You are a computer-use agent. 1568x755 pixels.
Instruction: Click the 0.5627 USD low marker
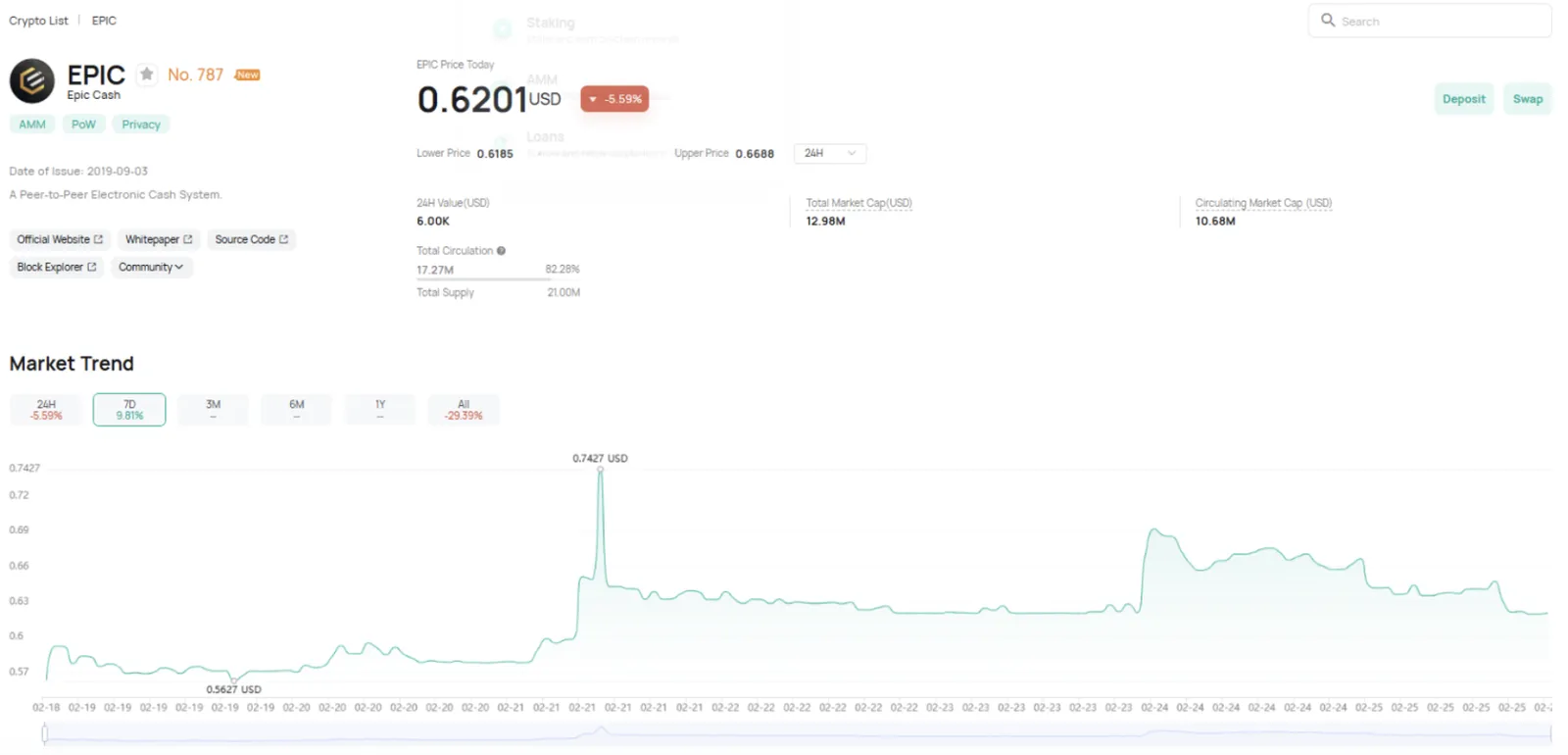coord(233,679)
